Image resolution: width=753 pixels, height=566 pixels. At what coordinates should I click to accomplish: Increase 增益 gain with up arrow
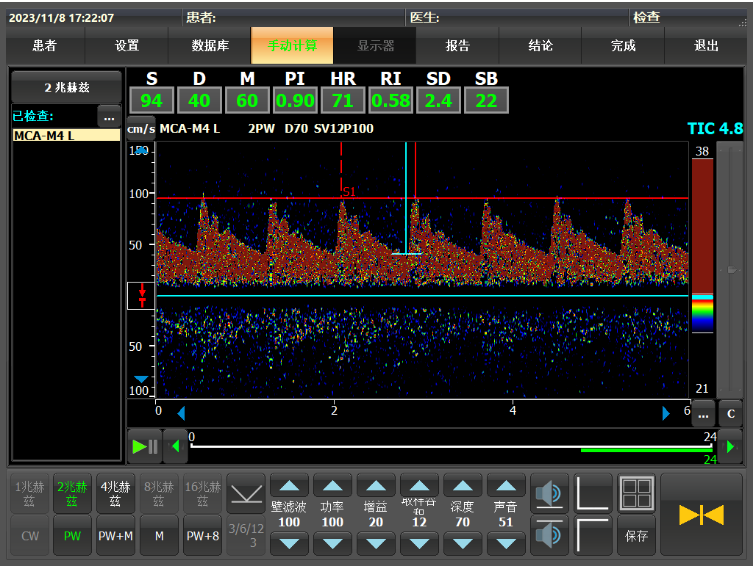click(376, 485)
